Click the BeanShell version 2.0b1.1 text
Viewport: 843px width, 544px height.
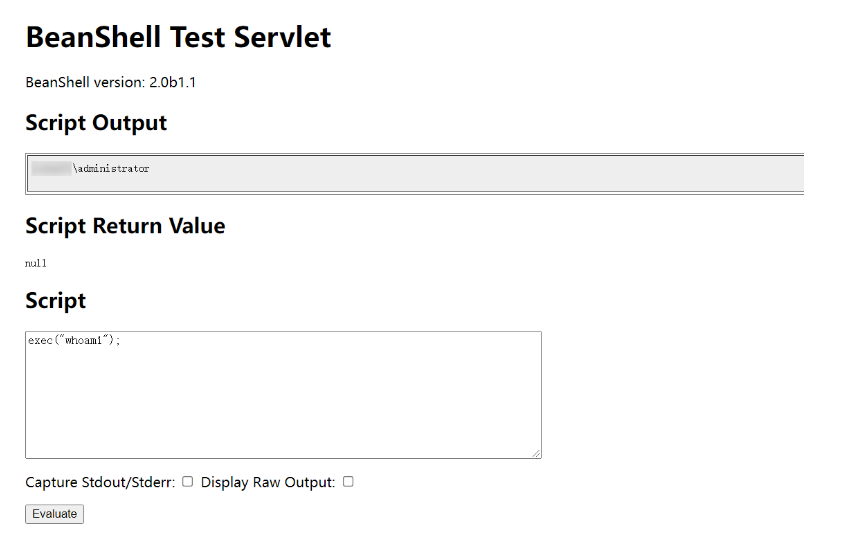coord(110,82)
